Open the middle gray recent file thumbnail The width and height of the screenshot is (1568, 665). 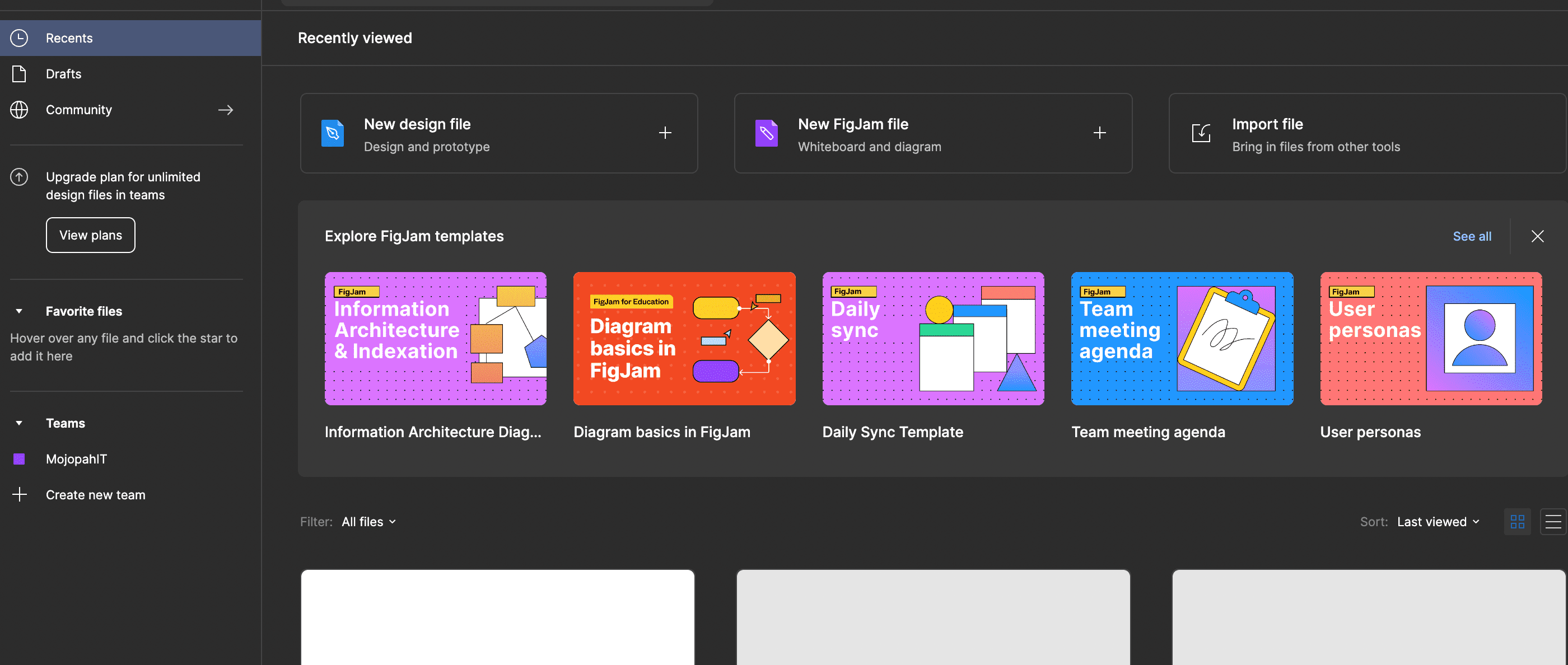(933, 617)
